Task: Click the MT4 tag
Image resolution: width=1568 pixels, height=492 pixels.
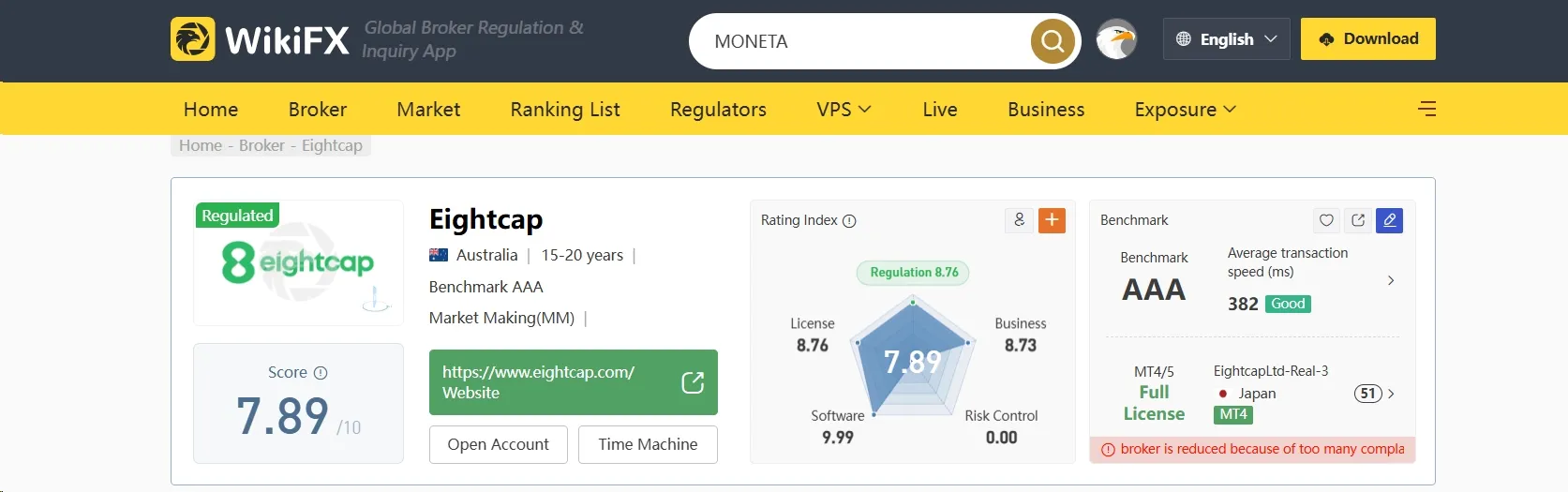Action: click(x=1233, y=414)
